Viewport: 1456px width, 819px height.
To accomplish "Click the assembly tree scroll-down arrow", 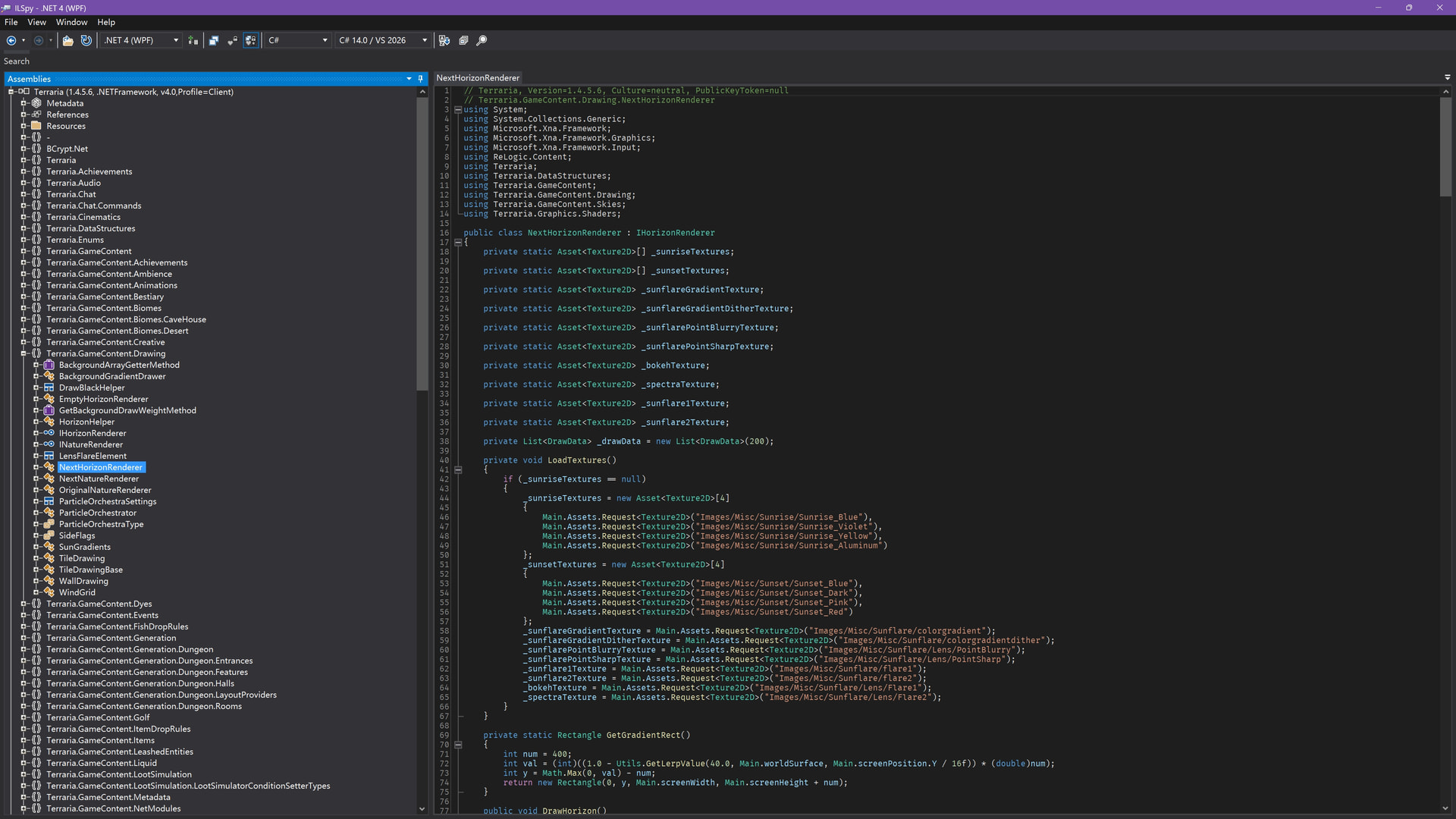I will point(422,809).
